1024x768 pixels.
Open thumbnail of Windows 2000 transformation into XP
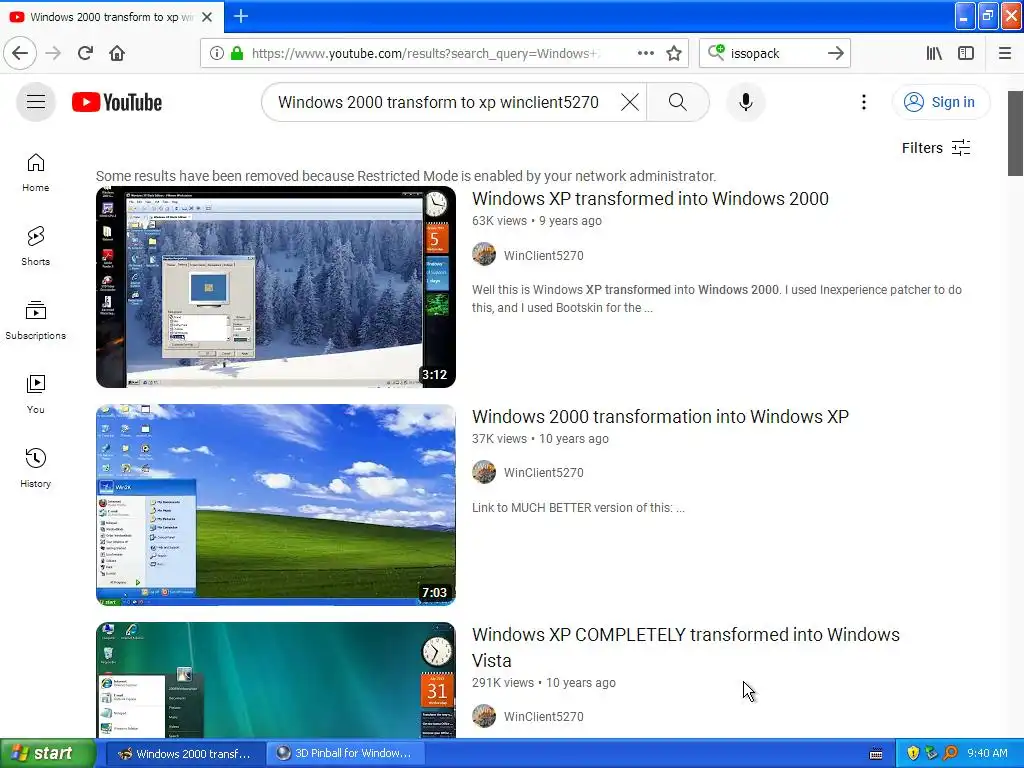(276, 505)
